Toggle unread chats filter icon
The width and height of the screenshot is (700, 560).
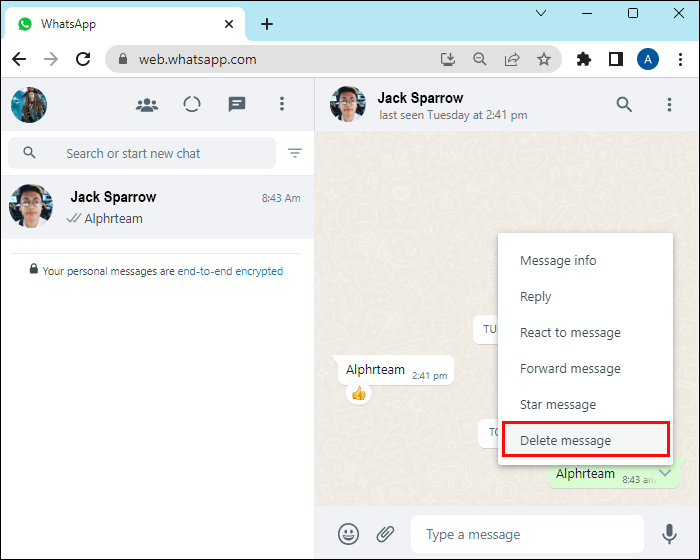click(x=295, y=153)
